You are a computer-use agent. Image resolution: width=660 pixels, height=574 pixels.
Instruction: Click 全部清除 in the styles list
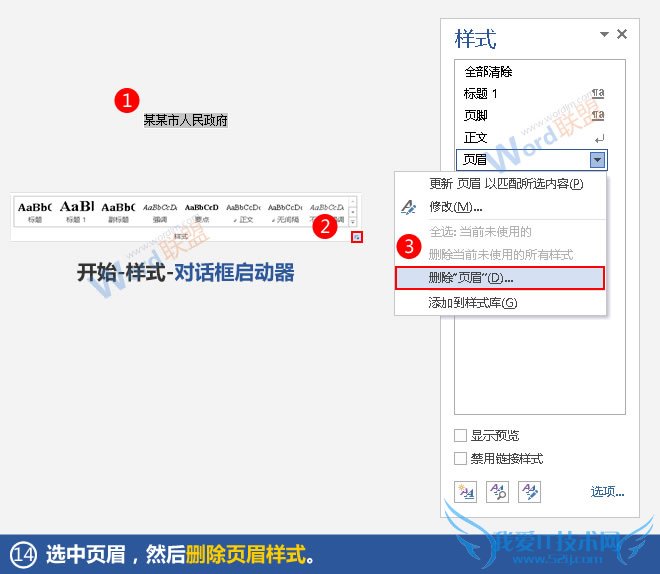click(488, 72)
